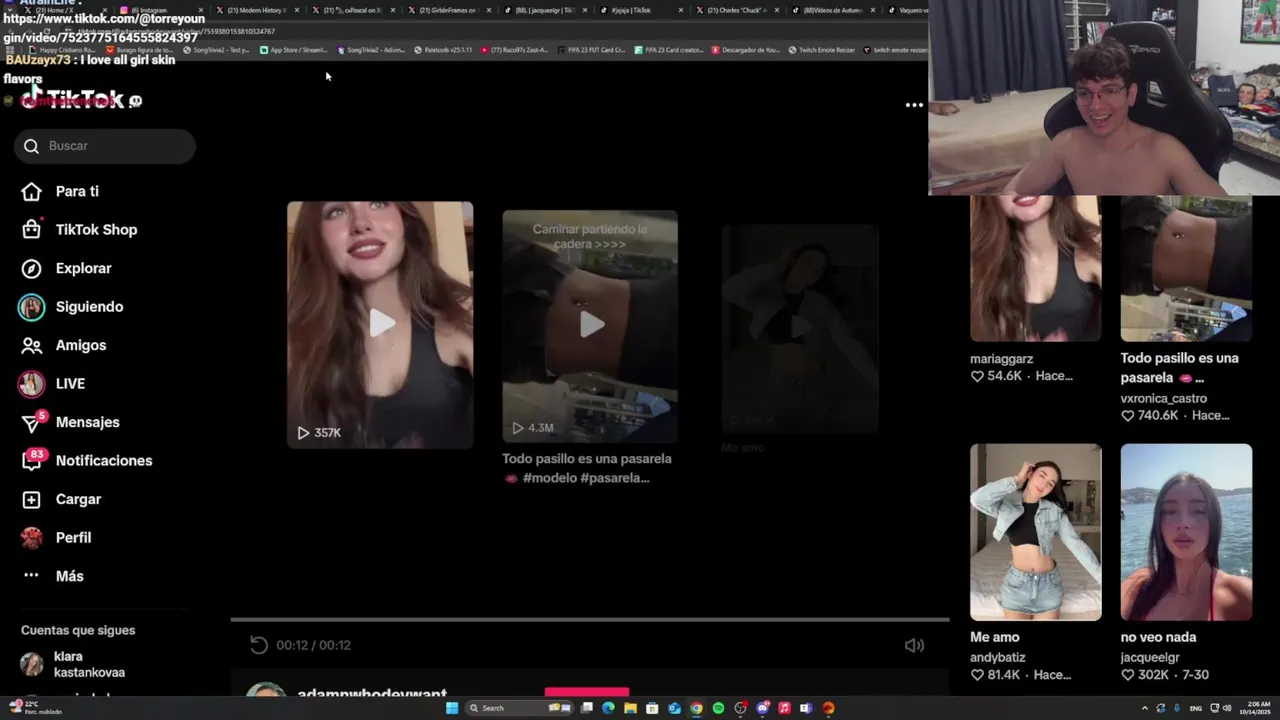Click the 'Cuentas que sigues' heading
1280x720 pixels.
click(x=78, y=630)
